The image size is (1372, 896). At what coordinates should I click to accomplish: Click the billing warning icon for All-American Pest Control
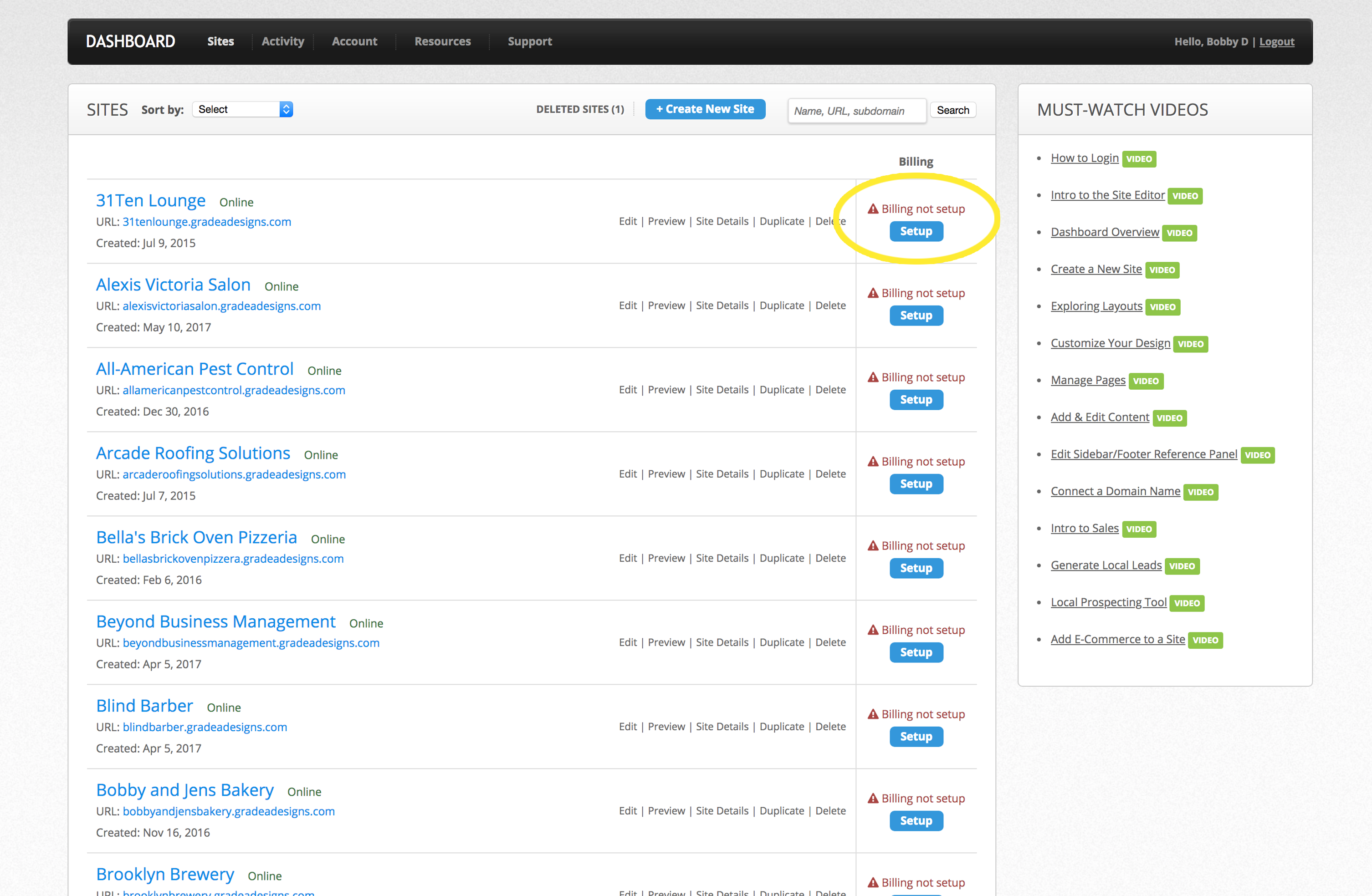(x=873, y=377)
